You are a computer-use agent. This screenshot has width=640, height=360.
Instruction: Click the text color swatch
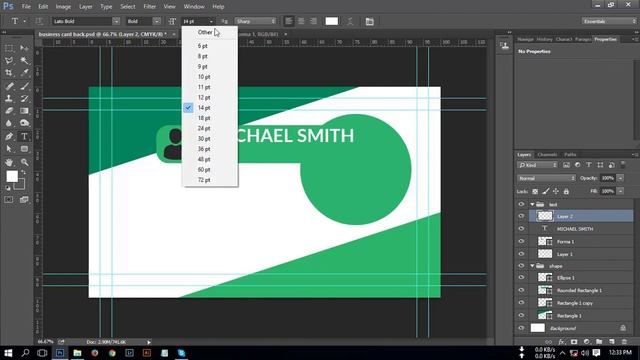[331, 21]
